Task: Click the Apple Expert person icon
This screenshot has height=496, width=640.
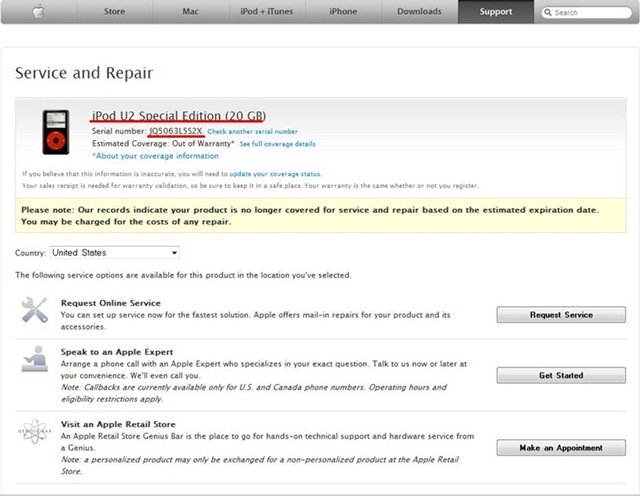Action: click(x=35, y=358)
